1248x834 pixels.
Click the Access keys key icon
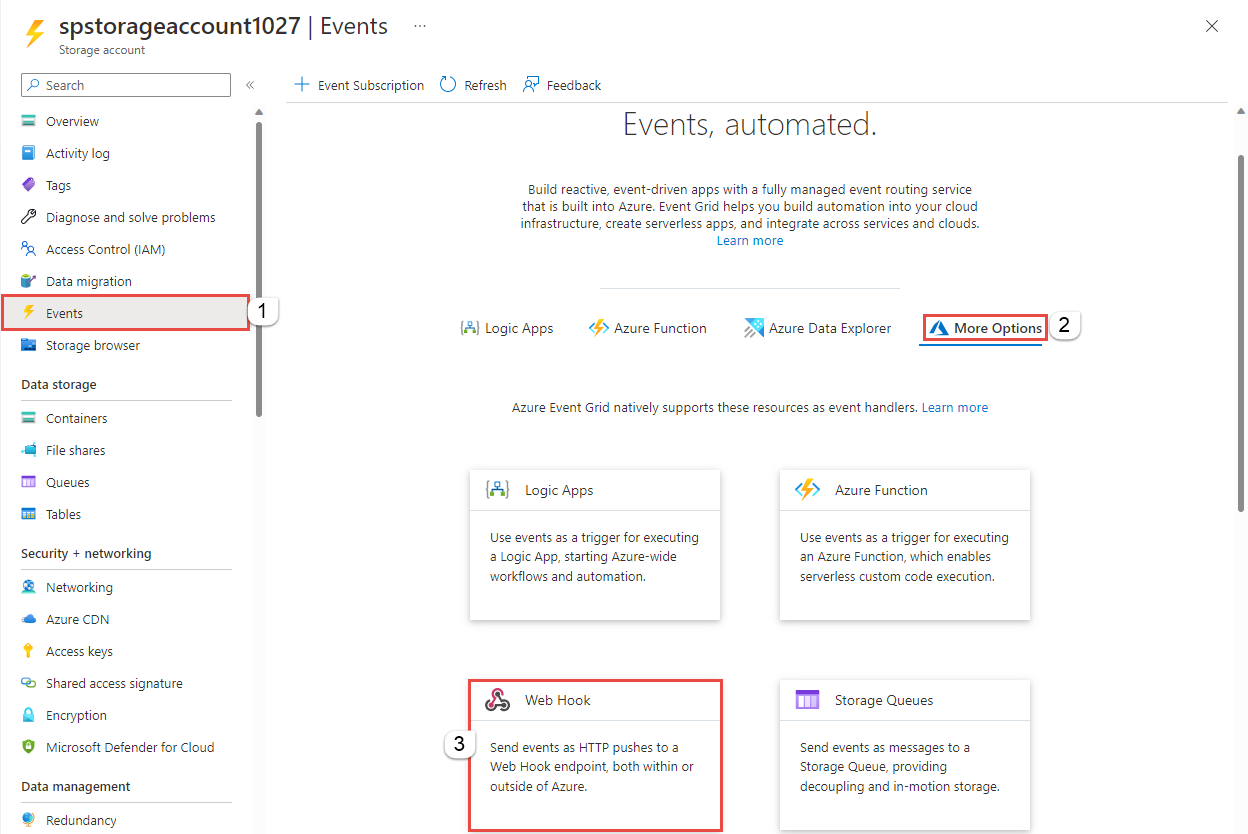pyautogui.click(x=28, y=651)
